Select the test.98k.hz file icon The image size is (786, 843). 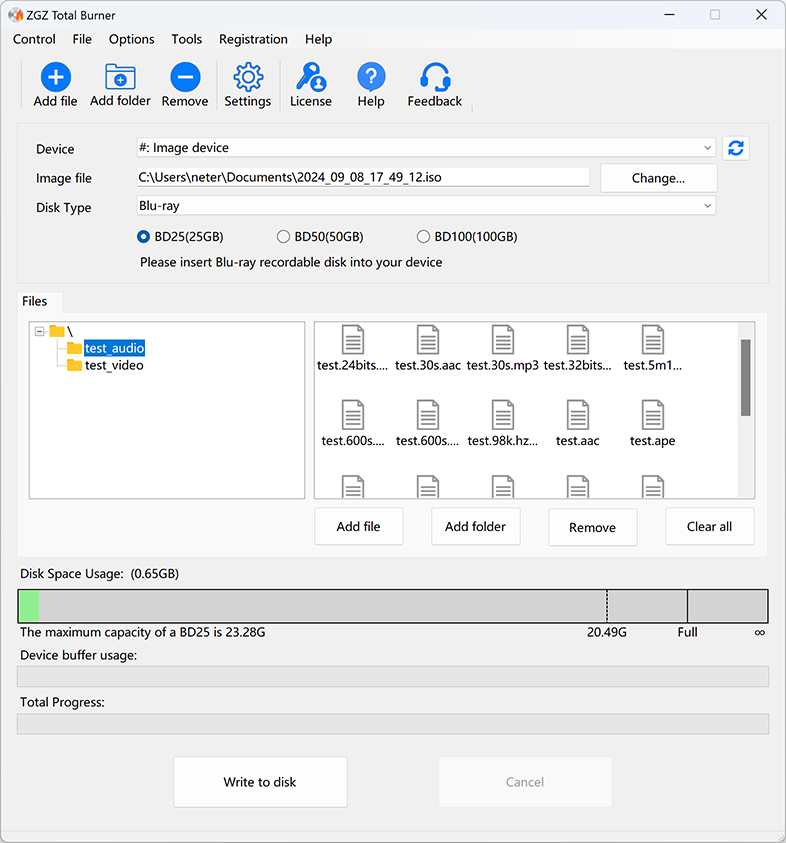(x=503, y=415)
